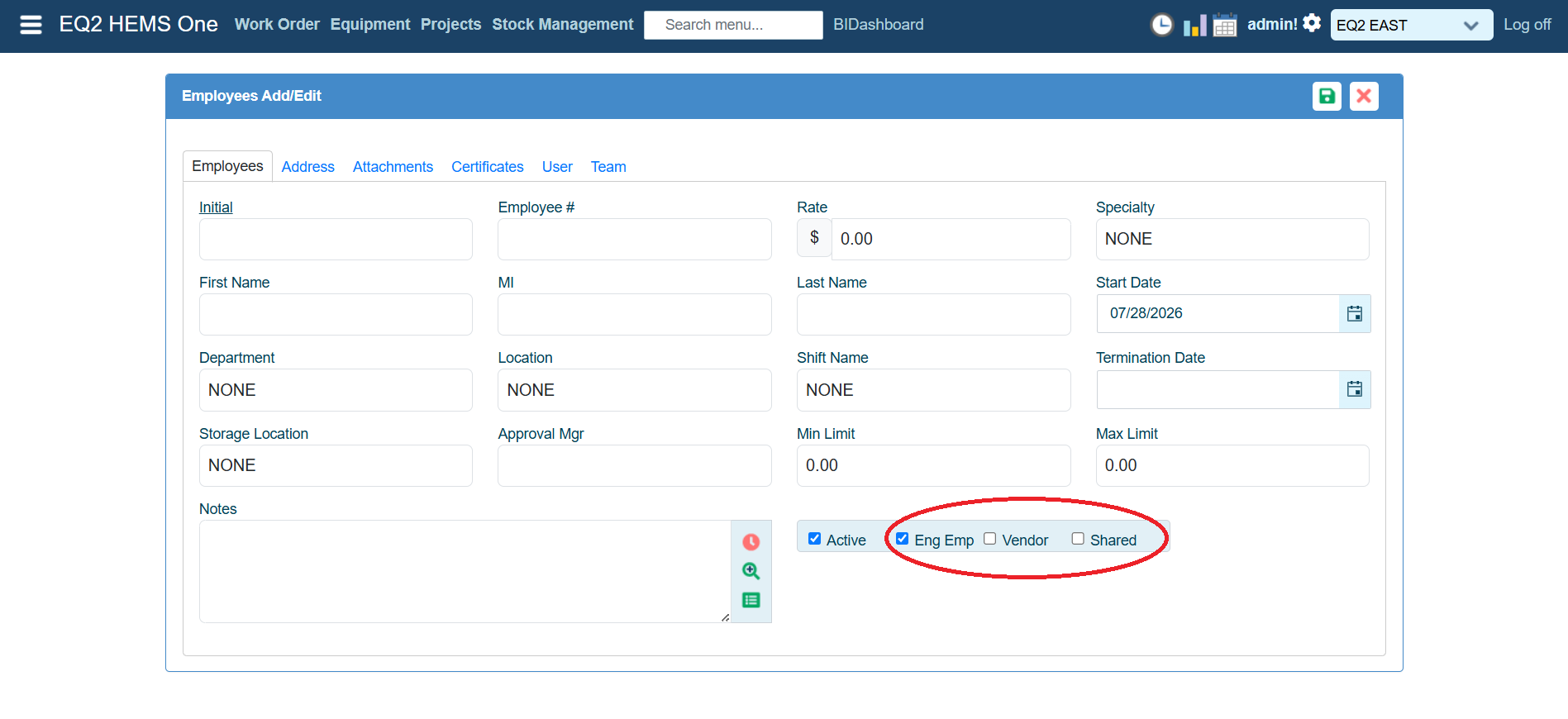Screen dimensions: 1568x719
Task: Click the Initial input field
Action: [336, 239]
